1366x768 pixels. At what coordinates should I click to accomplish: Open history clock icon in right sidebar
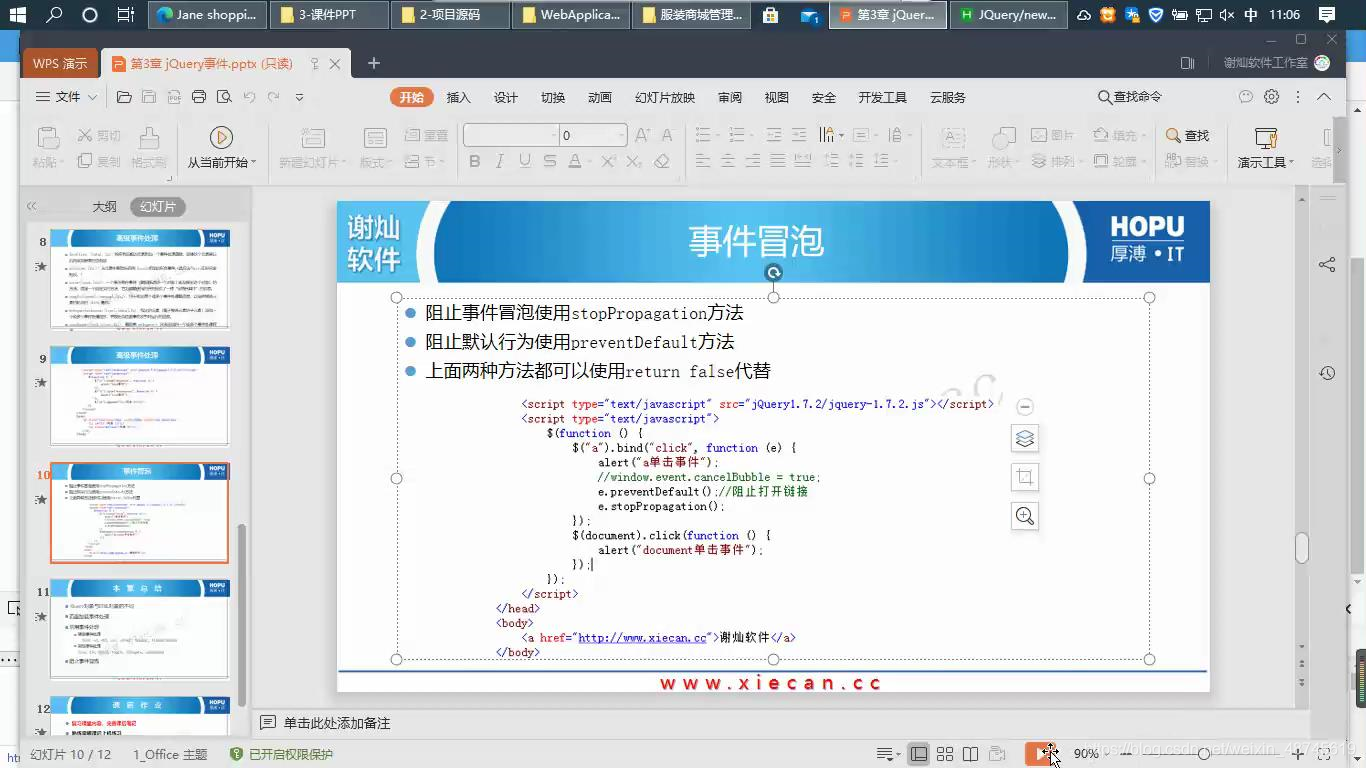[x=1327, y=373]
